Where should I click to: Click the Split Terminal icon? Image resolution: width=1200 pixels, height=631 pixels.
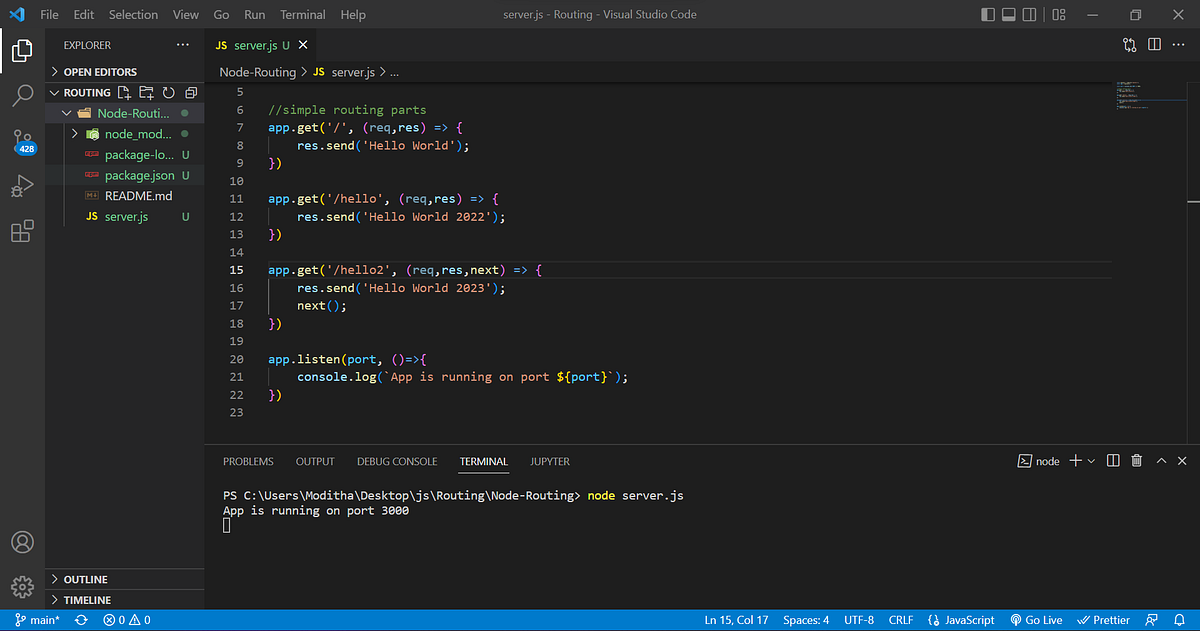(x=1112, y=461)
